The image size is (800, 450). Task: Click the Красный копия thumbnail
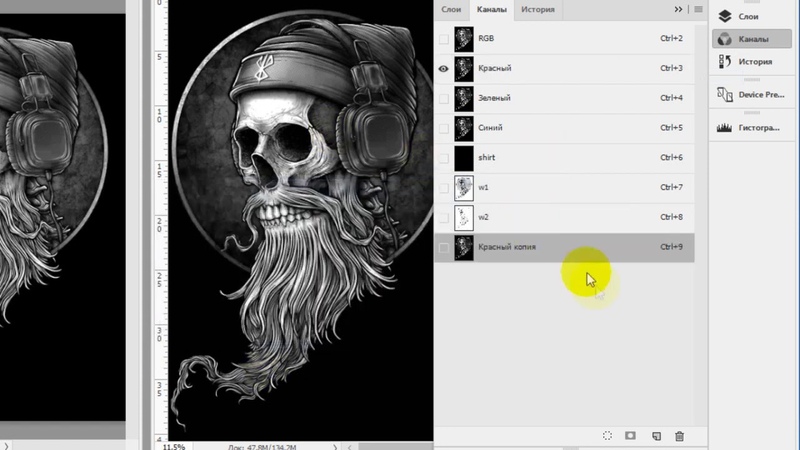pyautogui.click(x=464, y=247)
